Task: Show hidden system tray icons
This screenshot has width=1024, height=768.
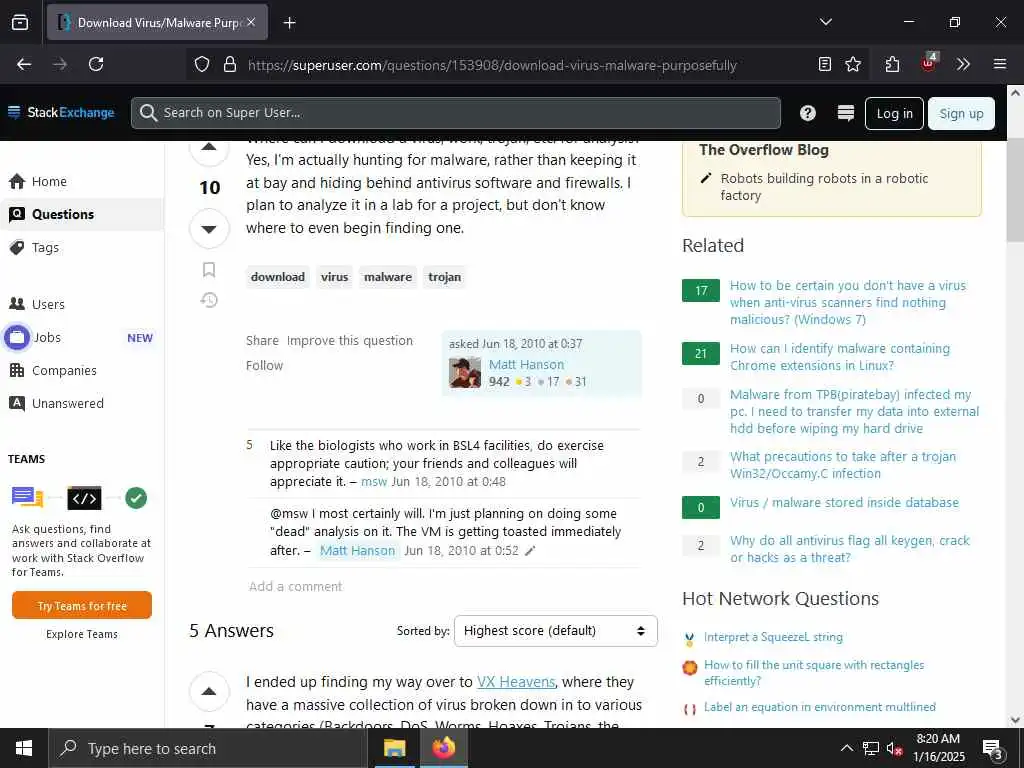Action: [846, 748]
